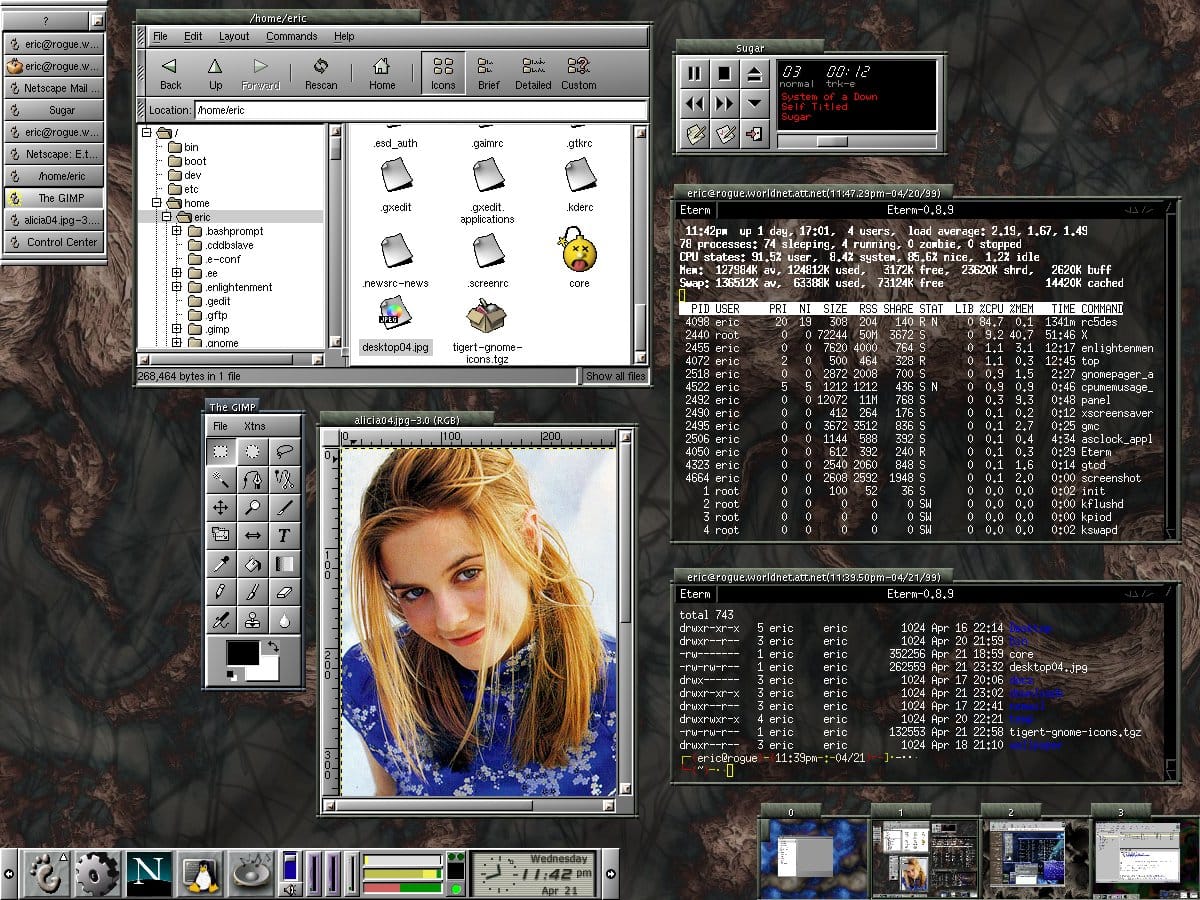The width and height of the screenshot is (1200, 900).
Task: Pick the Clone stamp tool
Action: tap(253, 620)
